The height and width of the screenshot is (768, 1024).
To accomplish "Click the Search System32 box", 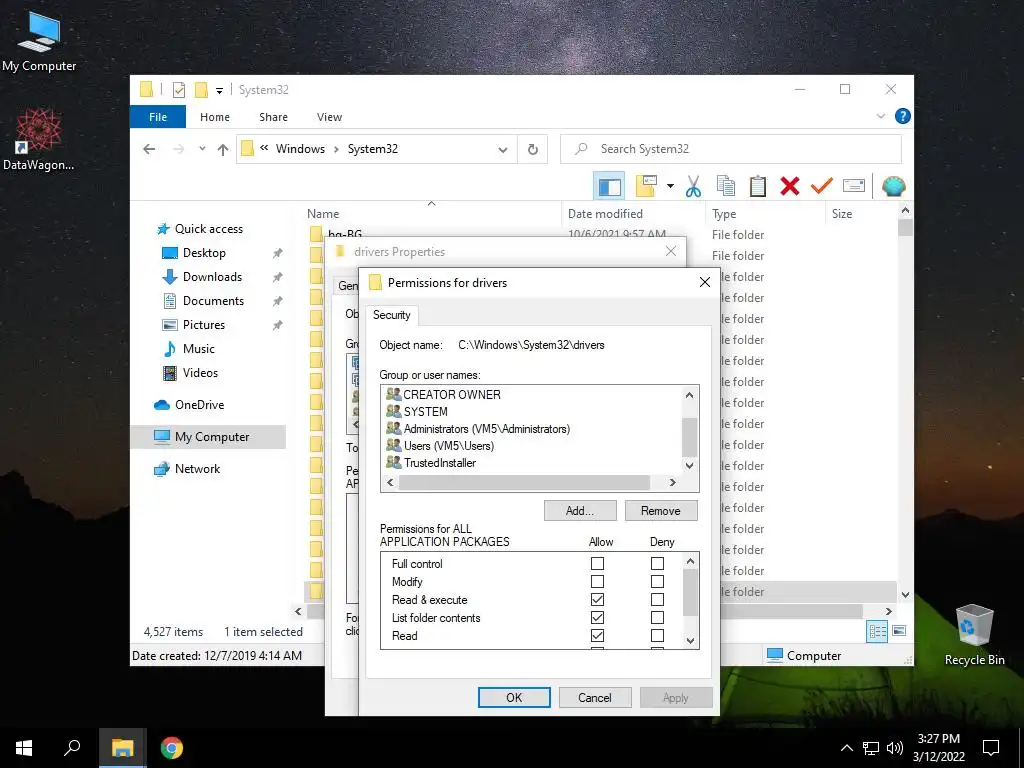I will pyautogui.click(x=731, y=150).
